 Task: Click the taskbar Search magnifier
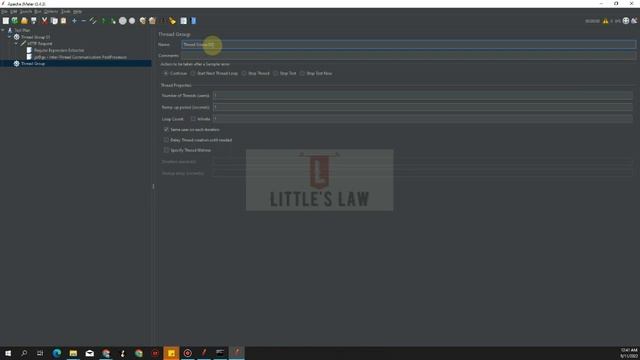click(24, 353)
